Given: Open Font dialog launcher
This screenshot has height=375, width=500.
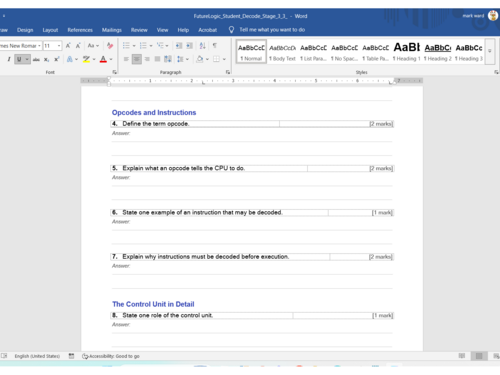Looking at the screenshot, I should (115, 72).
